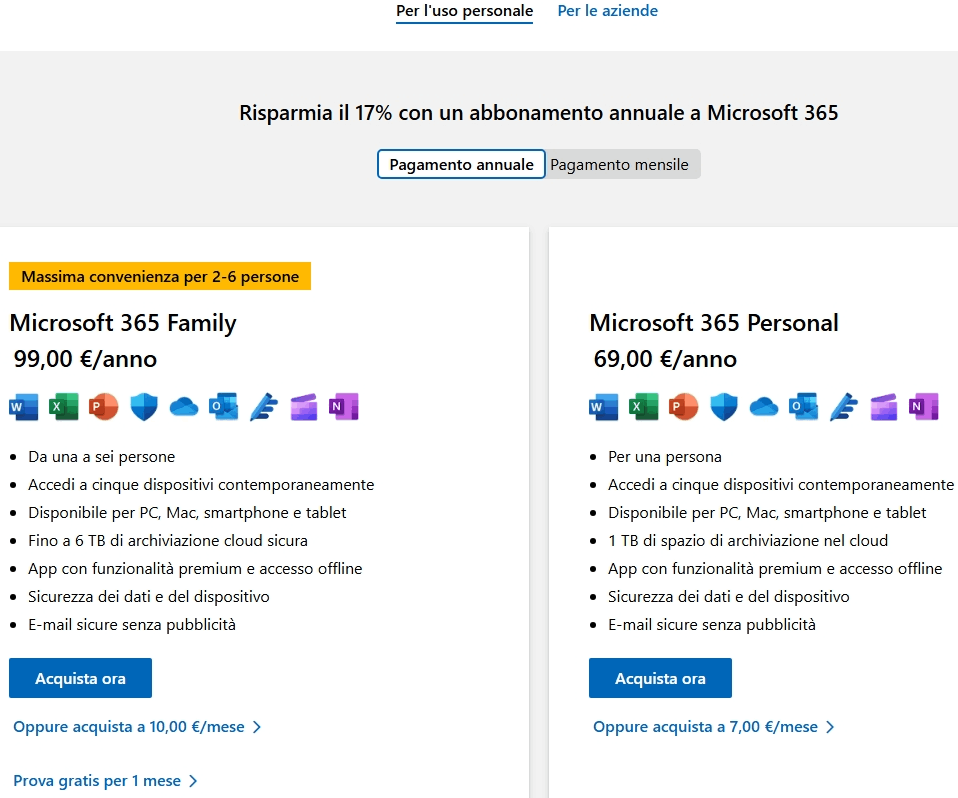
Task: Click the Massima convenienza per 2-6 persone badge
Action: tap(160, 276)
